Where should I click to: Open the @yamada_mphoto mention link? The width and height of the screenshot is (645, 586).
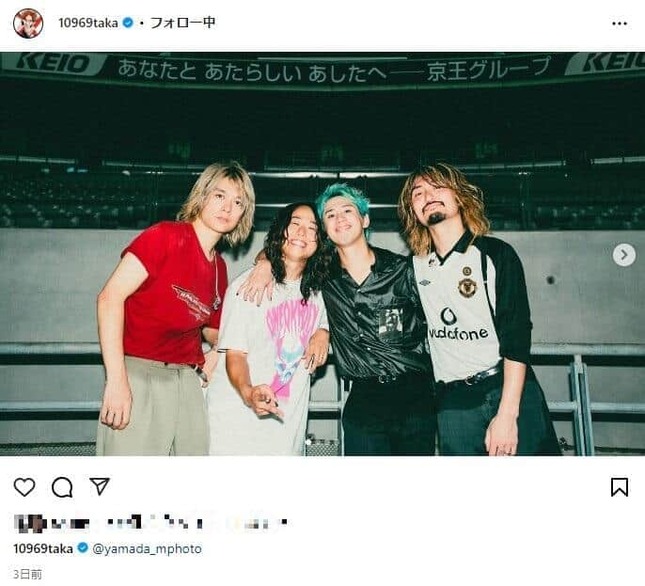pyautogui.click(x=147, y=549)
